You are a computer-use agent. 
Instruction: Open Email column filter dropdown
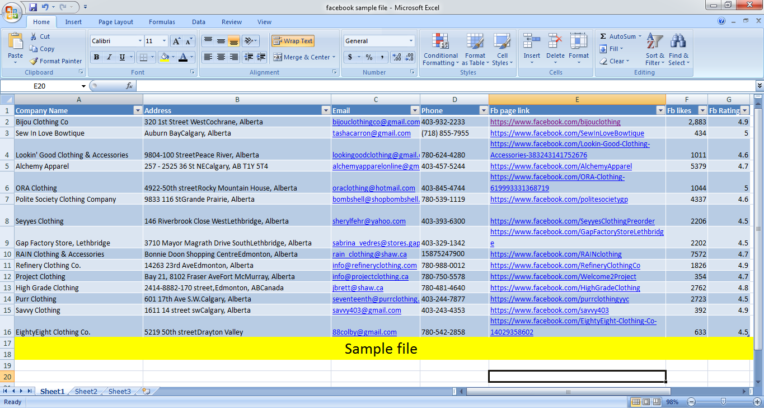pos(415,111)
